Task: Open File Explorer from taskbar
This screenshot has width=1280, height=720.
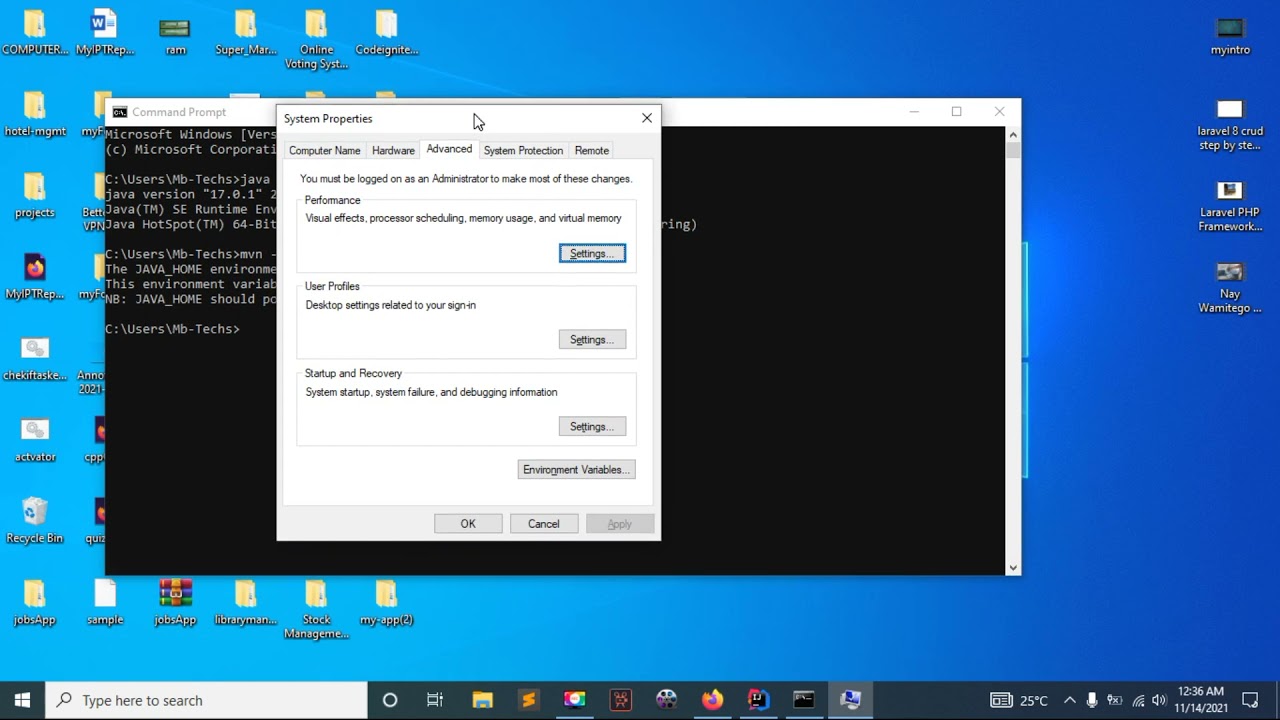Action: pyautogui.click(x=482, y=700)
